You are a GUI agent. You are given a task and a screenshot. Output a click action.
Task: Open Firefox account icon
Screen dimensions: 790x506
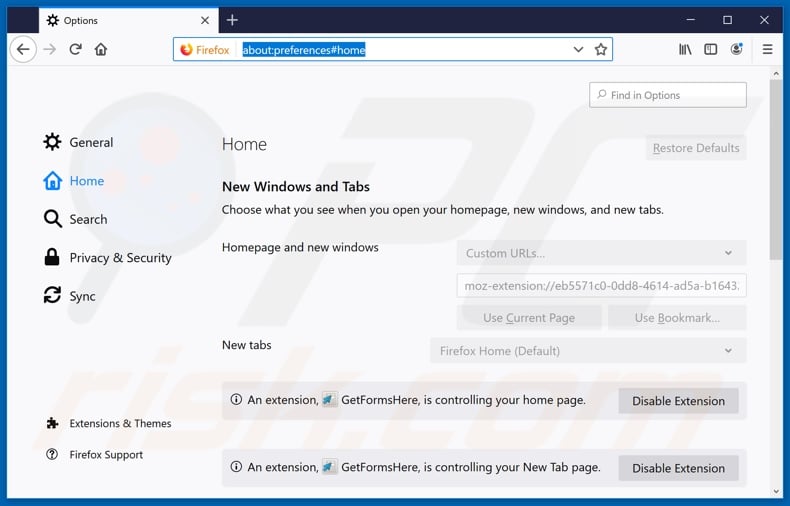[x=737, y=49]
